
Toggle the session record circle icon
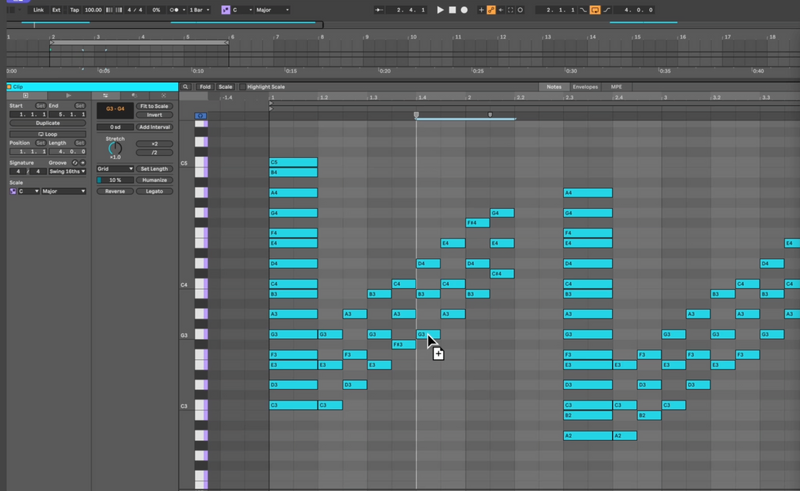[520, 10]
